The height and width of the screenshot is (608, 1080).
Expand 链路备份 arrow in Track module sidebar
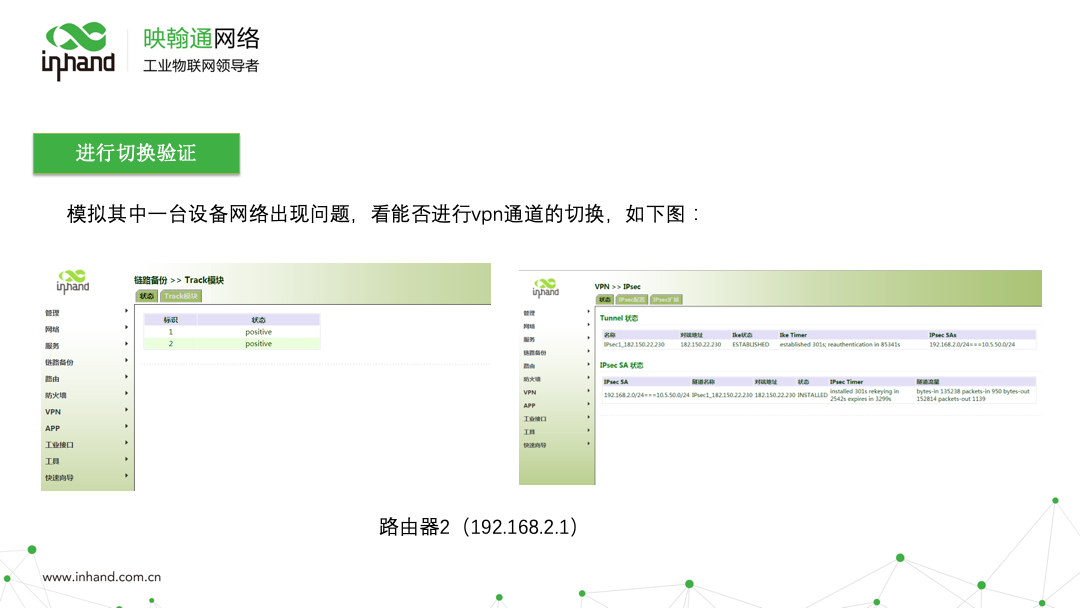126,361
